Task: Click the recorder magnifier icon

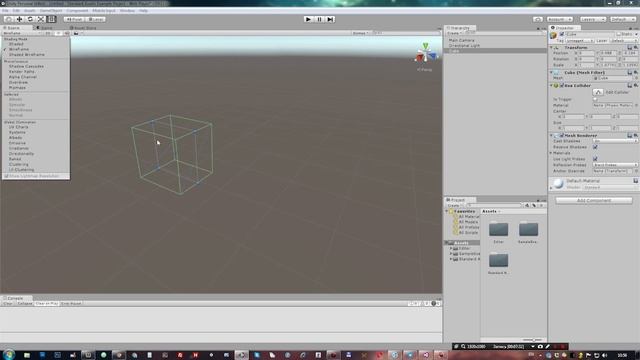Action: pyautogui.click(x=463, y=347)
